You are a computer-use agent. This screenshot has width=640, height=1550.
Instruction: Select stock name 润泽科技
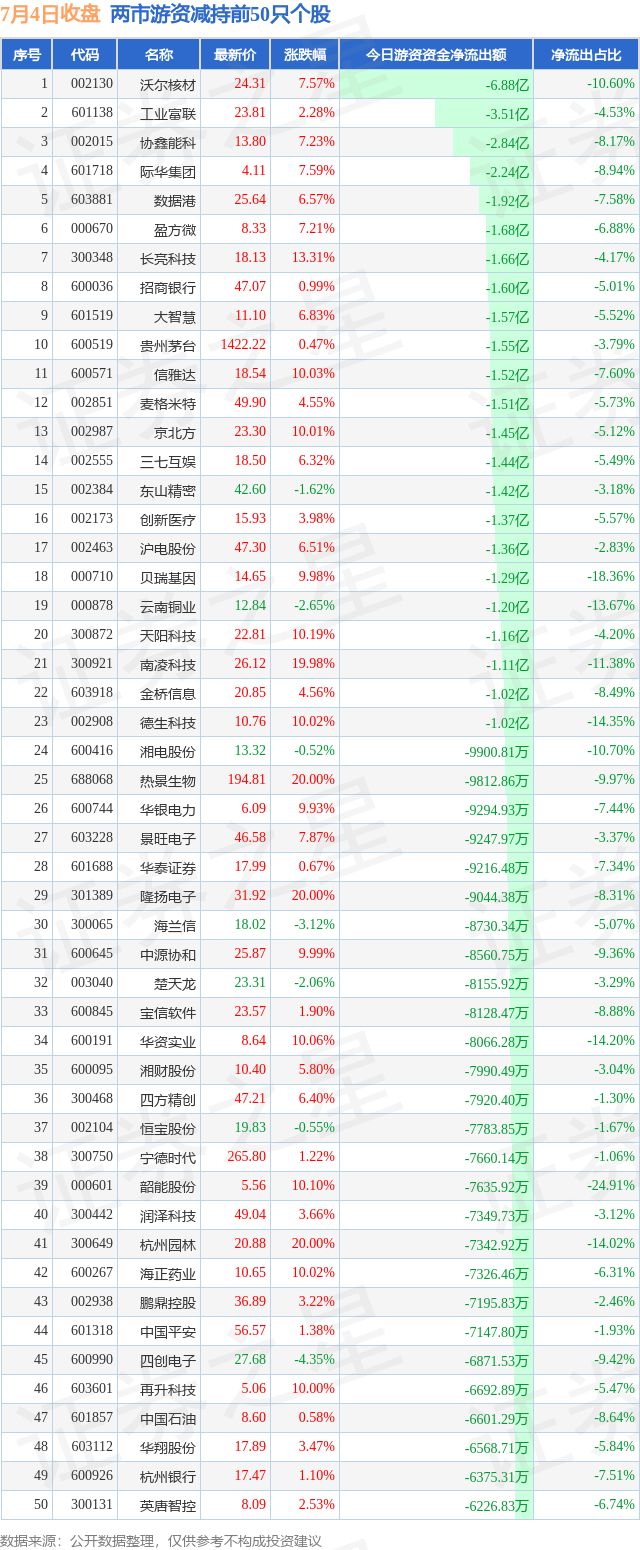[x=168, y=1215]
